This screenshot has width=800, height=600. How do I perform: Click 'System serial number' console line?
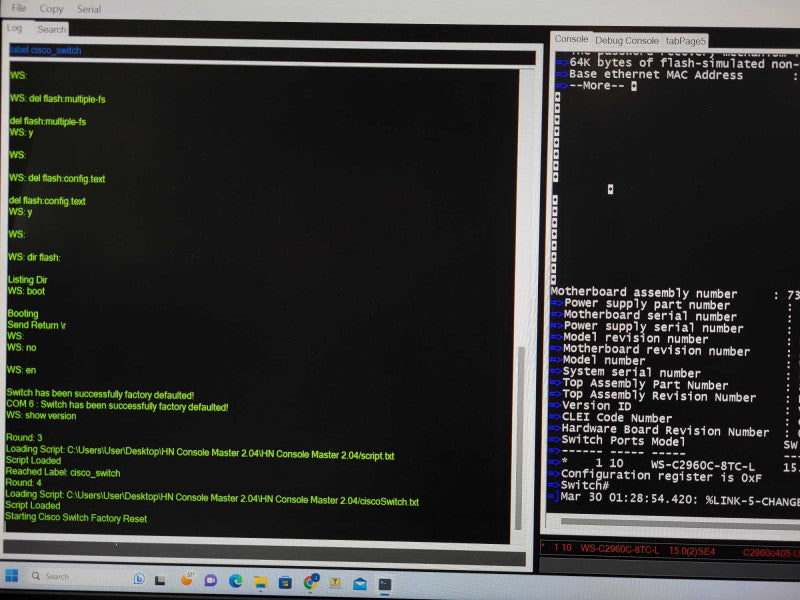tap(632, 372)
